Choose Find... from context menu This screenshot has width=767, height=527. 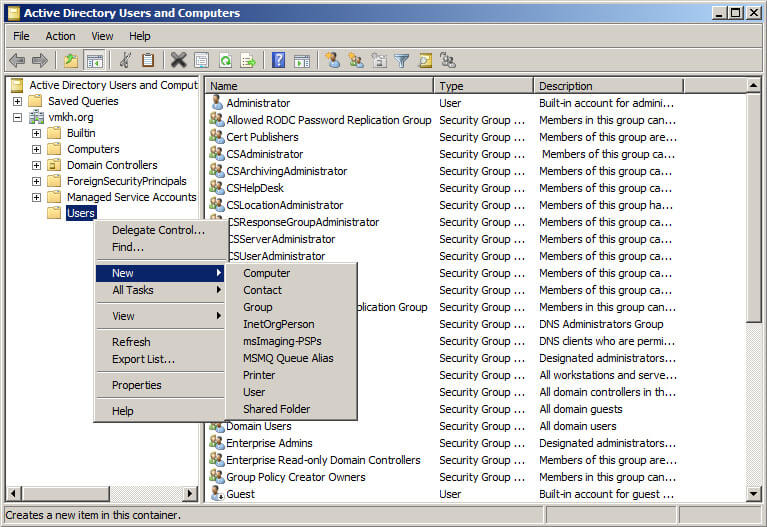(160, 247)
